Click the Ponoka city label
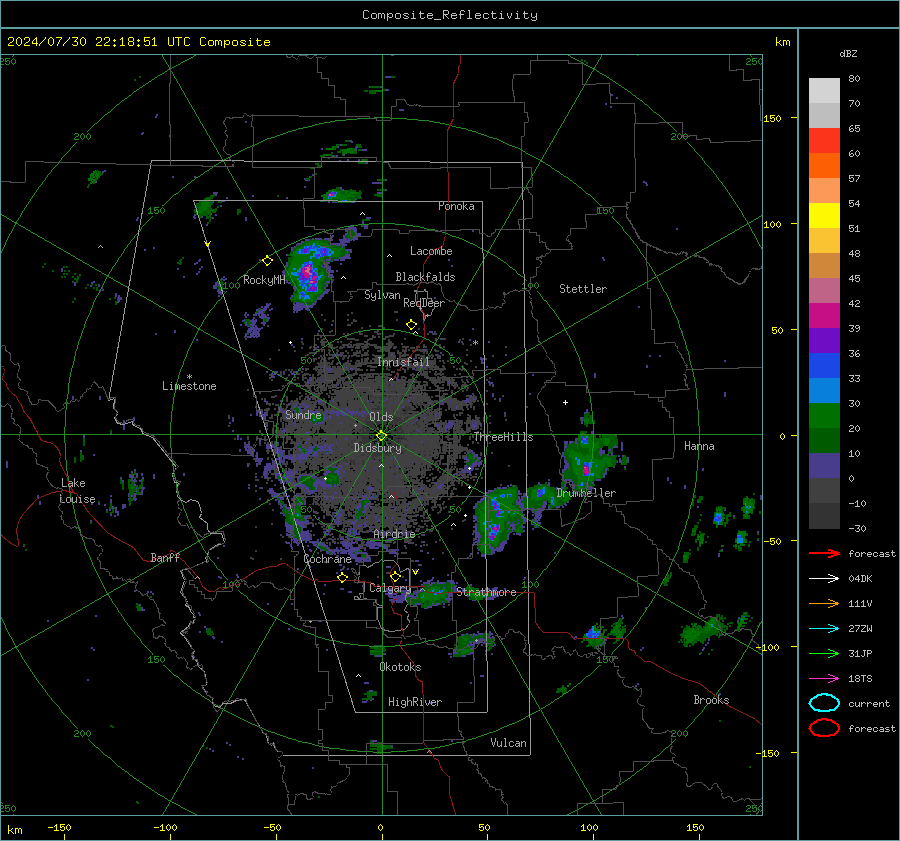The image size is (900, 841). pos(456,206)
